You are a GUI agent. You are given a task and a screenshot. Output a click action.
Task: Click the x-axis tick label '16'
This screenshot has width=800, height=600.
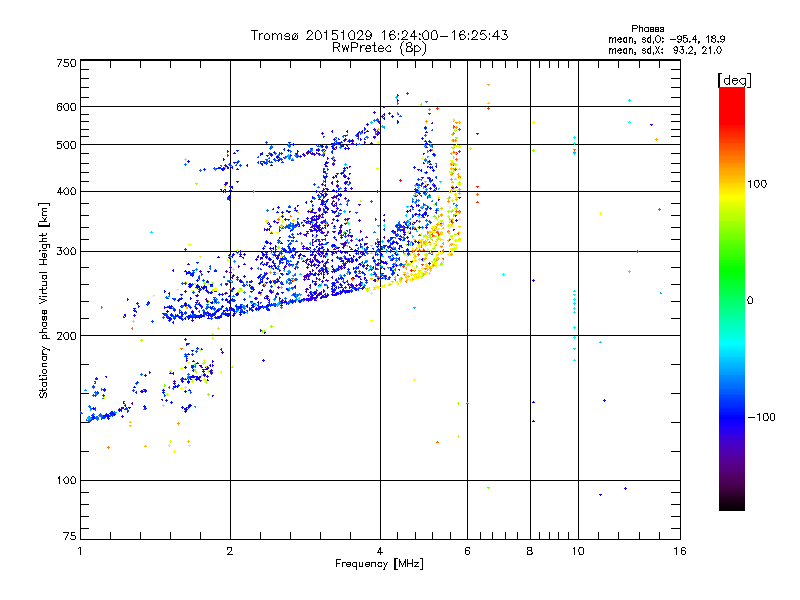(x=680, y=551)
